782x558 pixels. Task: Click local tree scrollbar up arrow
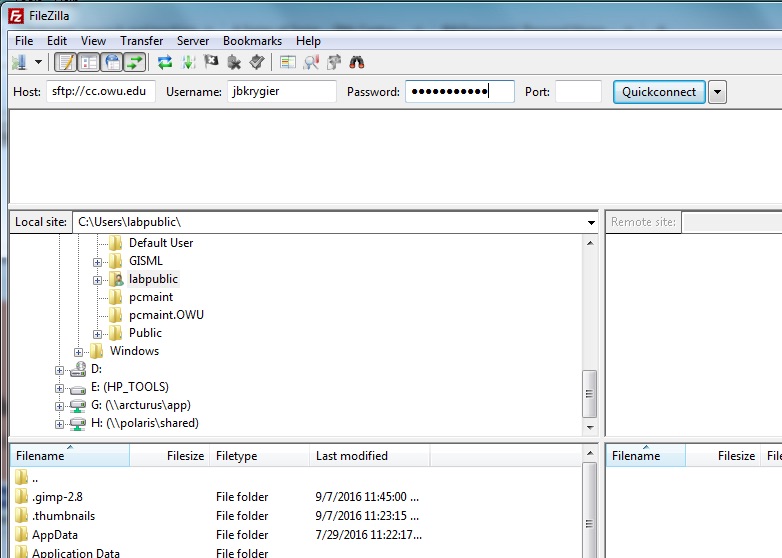[590, 243]
